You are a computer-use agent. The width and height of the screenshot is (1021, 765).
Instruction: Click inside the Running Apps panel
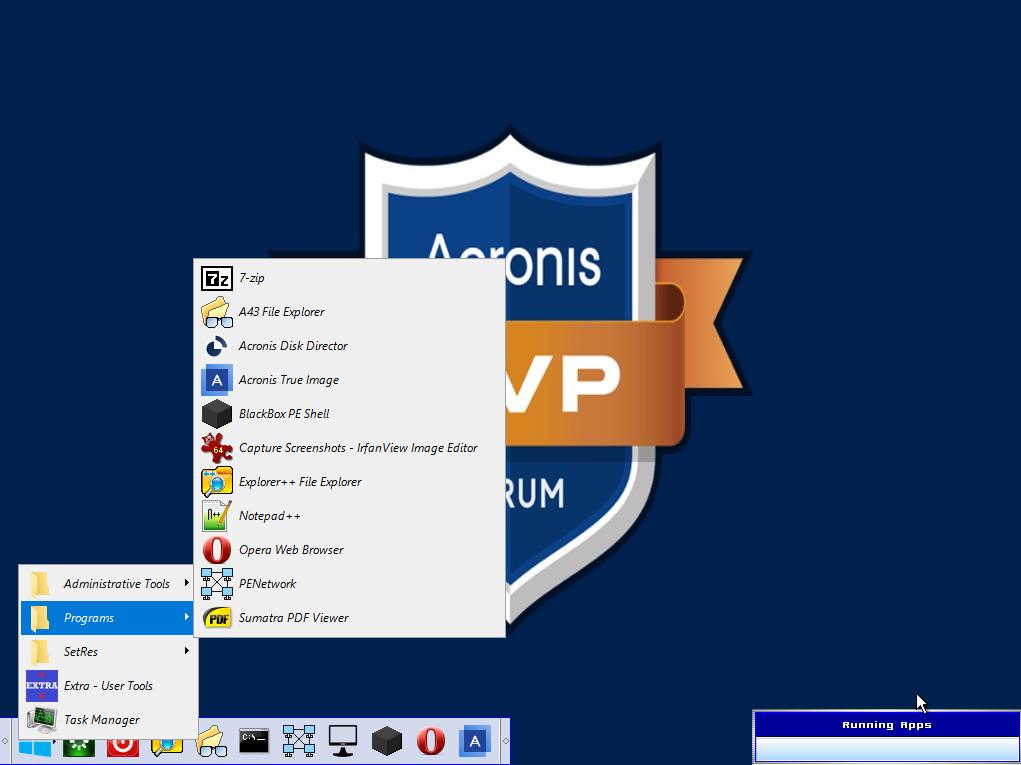pos(885,745)
